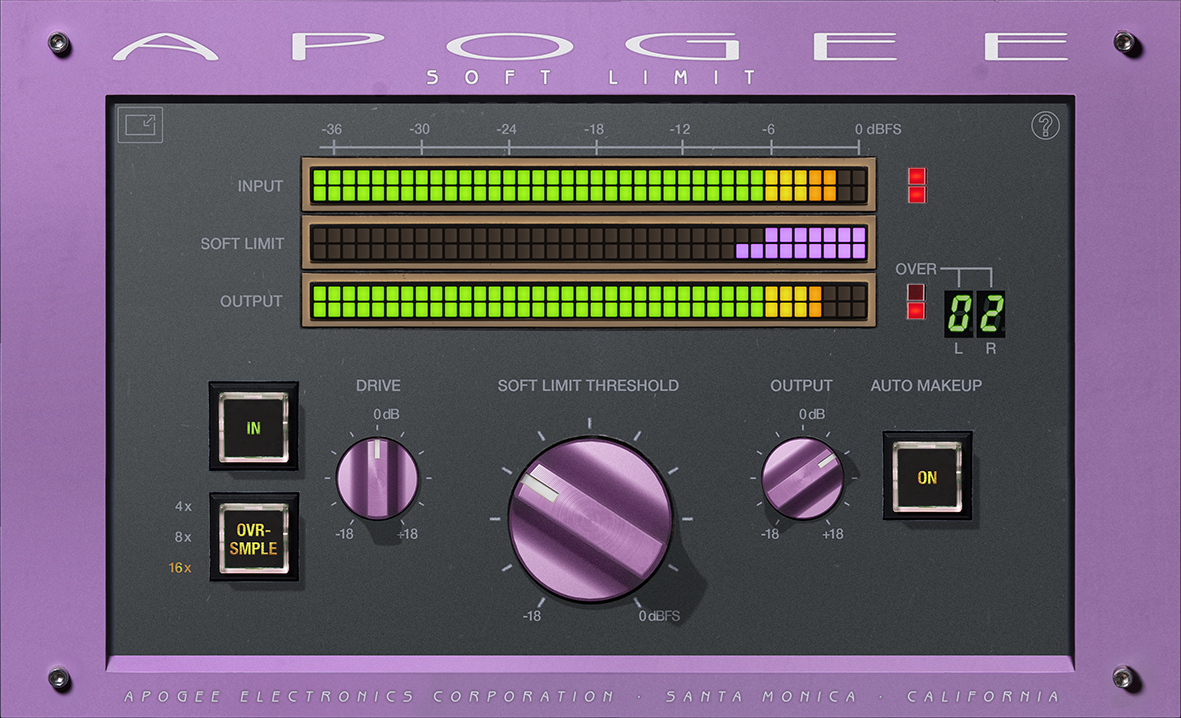Click the green Input level meter

588,185
